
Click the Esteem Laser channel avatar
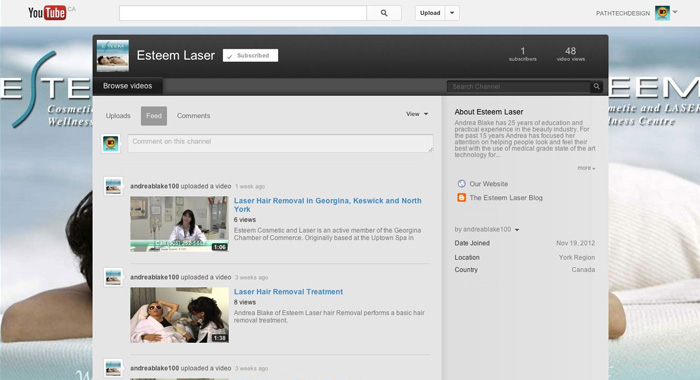point(113,56)
